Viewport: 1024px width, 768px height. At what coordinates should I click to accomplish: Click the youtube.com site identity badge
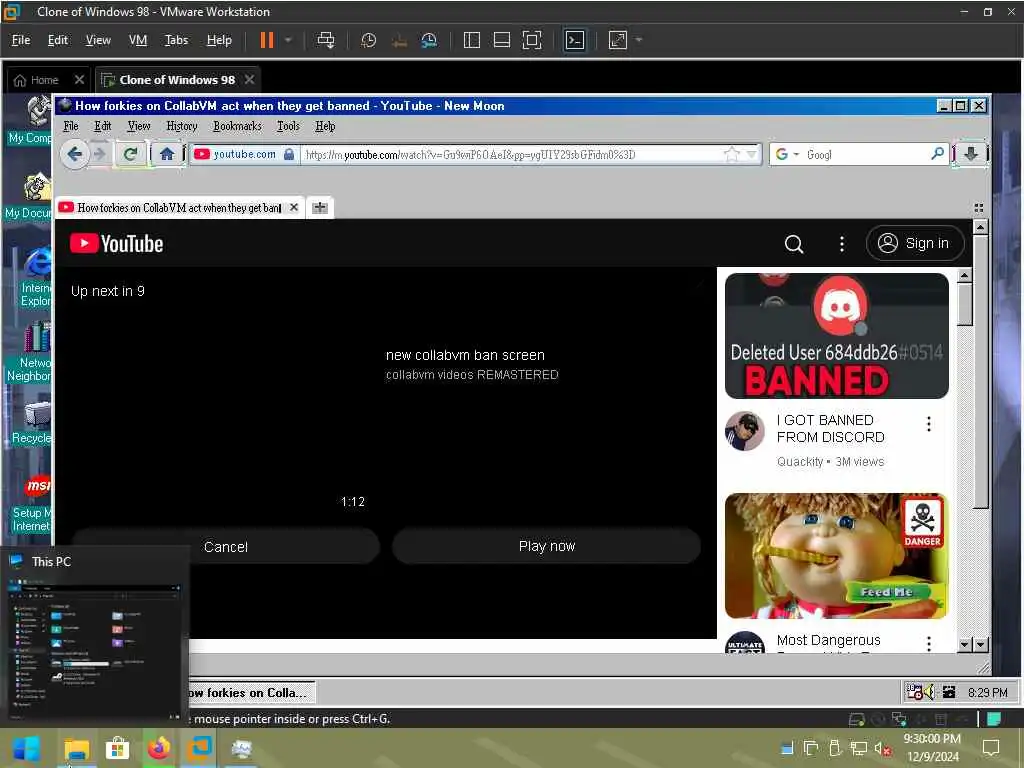tap(244, 155)
